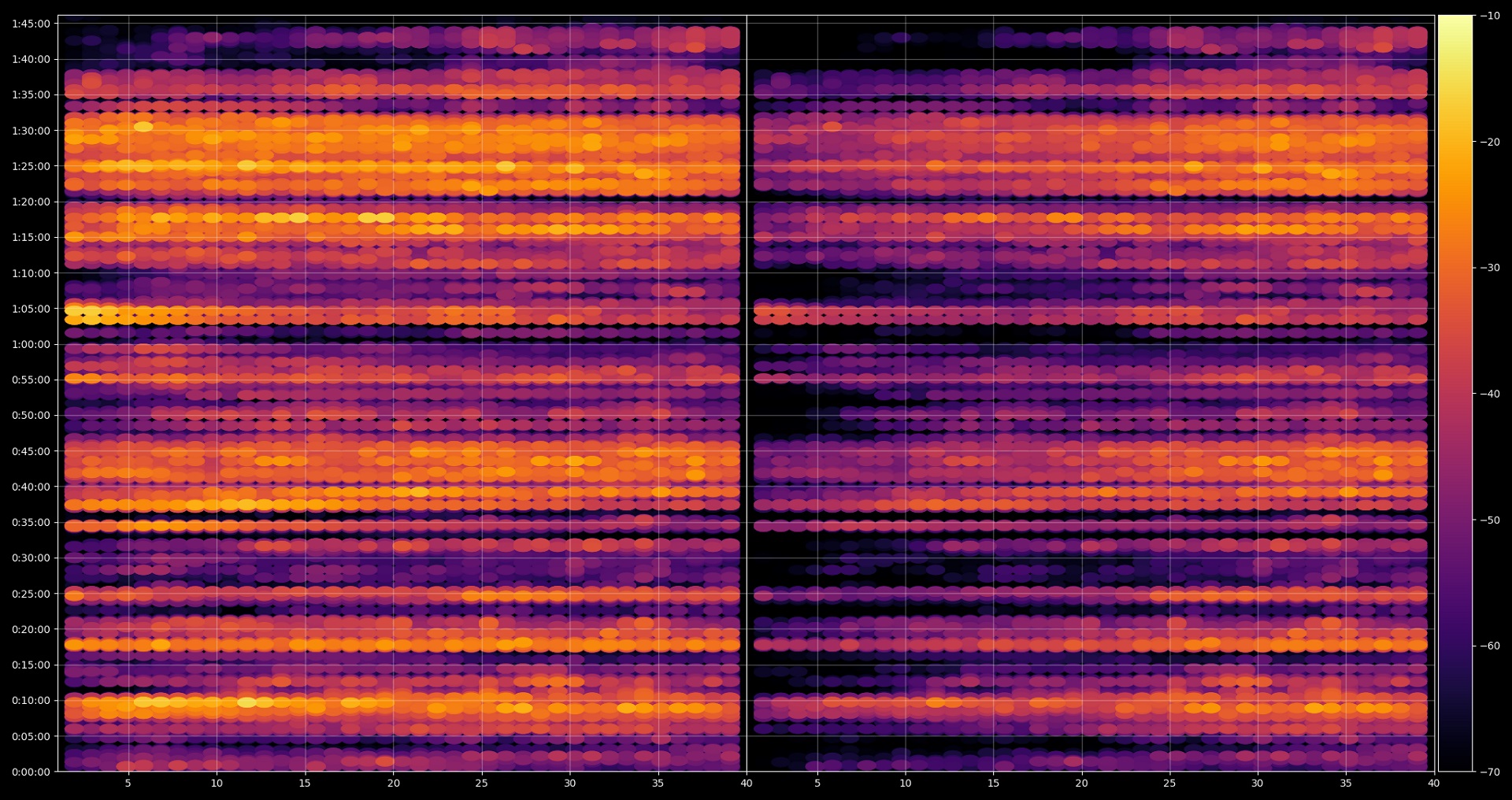Click the x-axis label 40 between the panels
This screenshot has height=800, width=1512.
(x=747, y=783)
